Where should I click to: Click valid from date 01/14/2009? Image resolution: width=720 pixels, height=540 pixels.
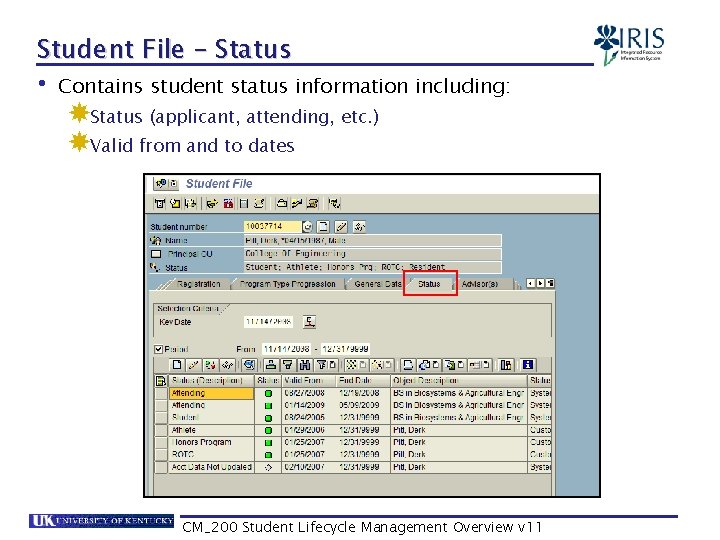[x=304, y=405]
